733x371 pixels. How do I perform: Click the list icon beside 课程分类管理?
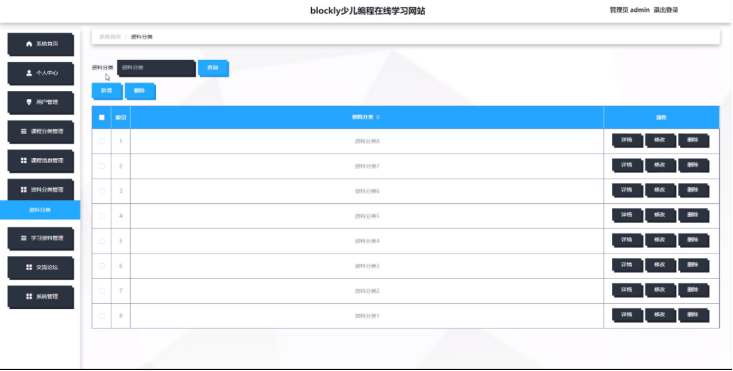(x=24, y=131)
